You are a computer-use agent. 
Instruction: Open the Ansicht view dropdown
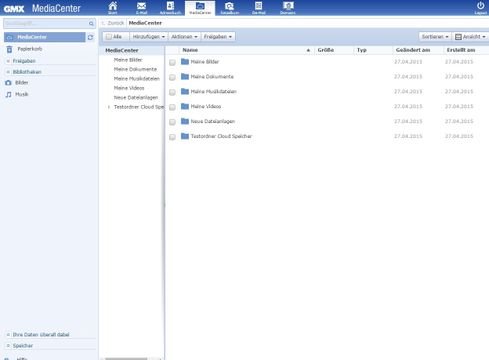pyautogui.click(x=470, y=37)
